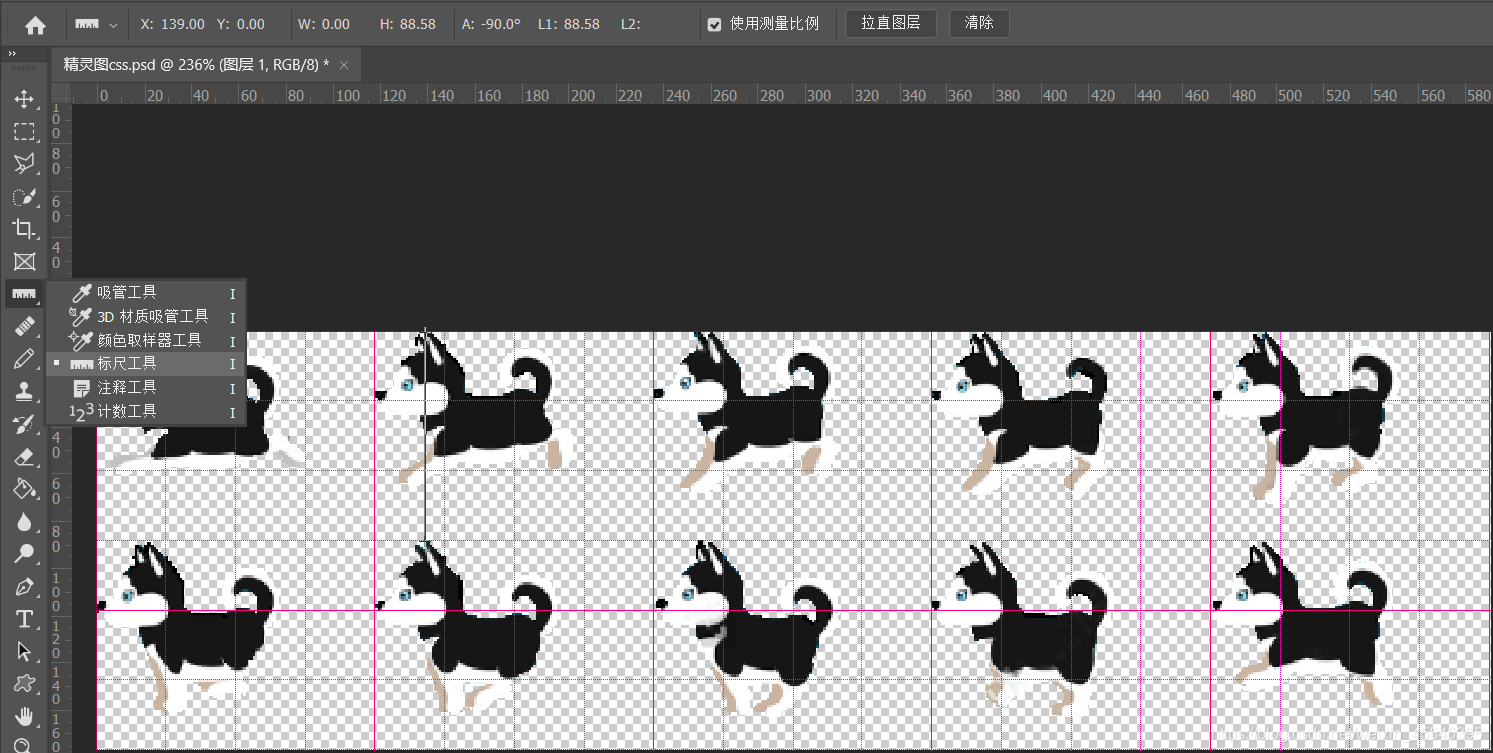Click the Ruler tool in the toolbar
The height and width of the screenshot is (753, 1493).
click(24, 294)
